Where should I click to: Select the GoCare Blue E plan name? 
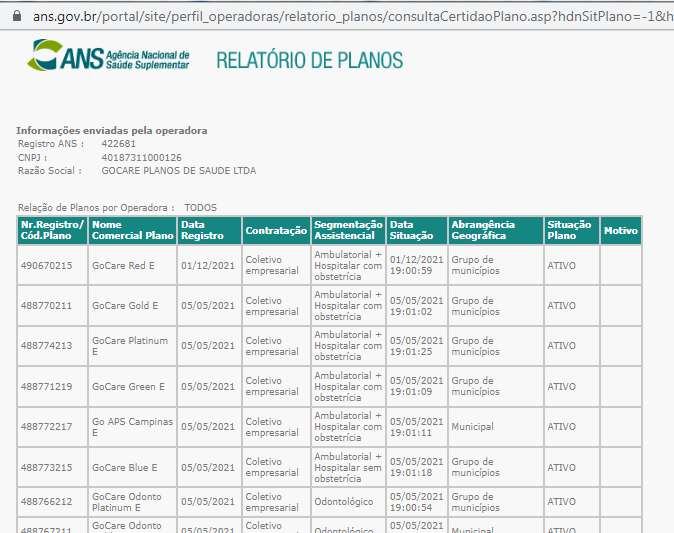125,467
